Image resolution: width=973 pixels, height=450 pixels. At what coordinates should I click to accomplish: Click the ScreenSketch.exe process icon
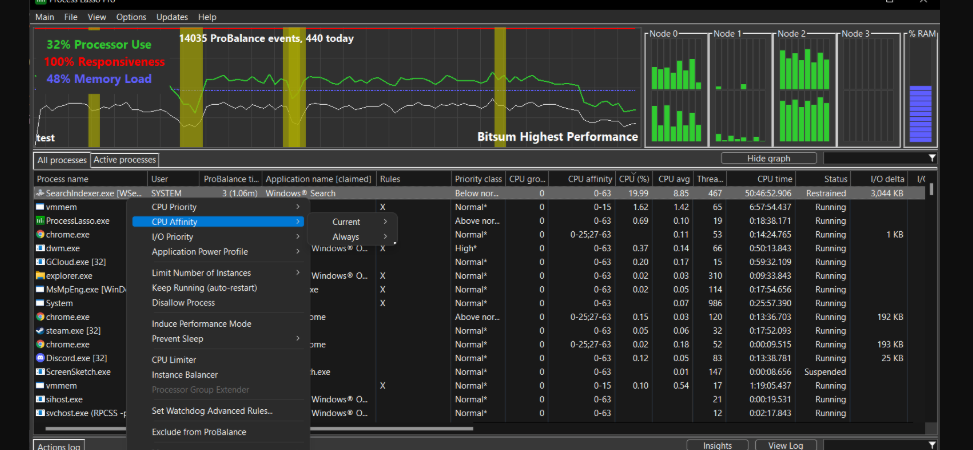point(40,372)
